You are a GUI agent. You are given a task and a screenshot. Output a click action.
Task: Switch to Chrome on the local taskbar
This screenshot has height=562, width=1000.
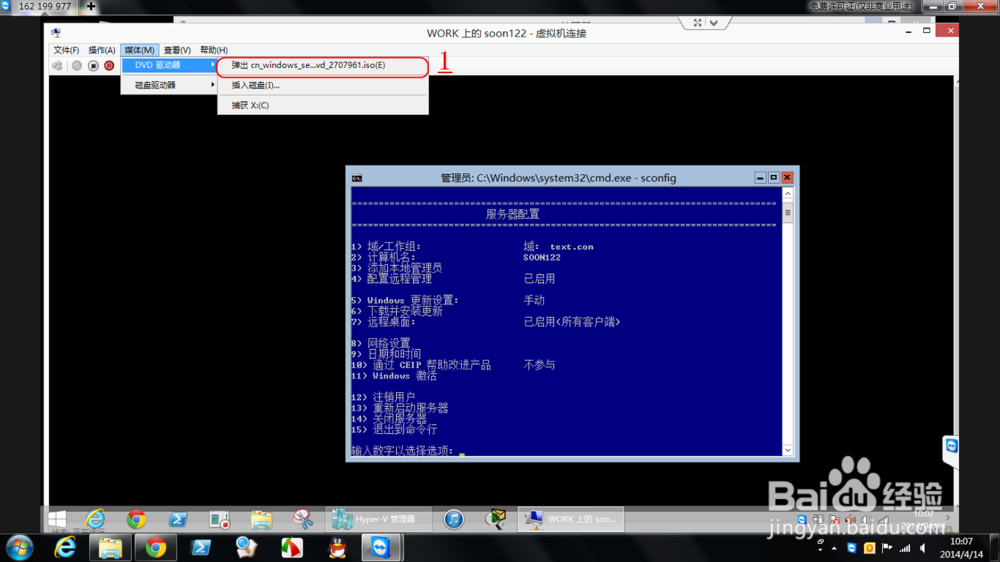tap(155, 548)
